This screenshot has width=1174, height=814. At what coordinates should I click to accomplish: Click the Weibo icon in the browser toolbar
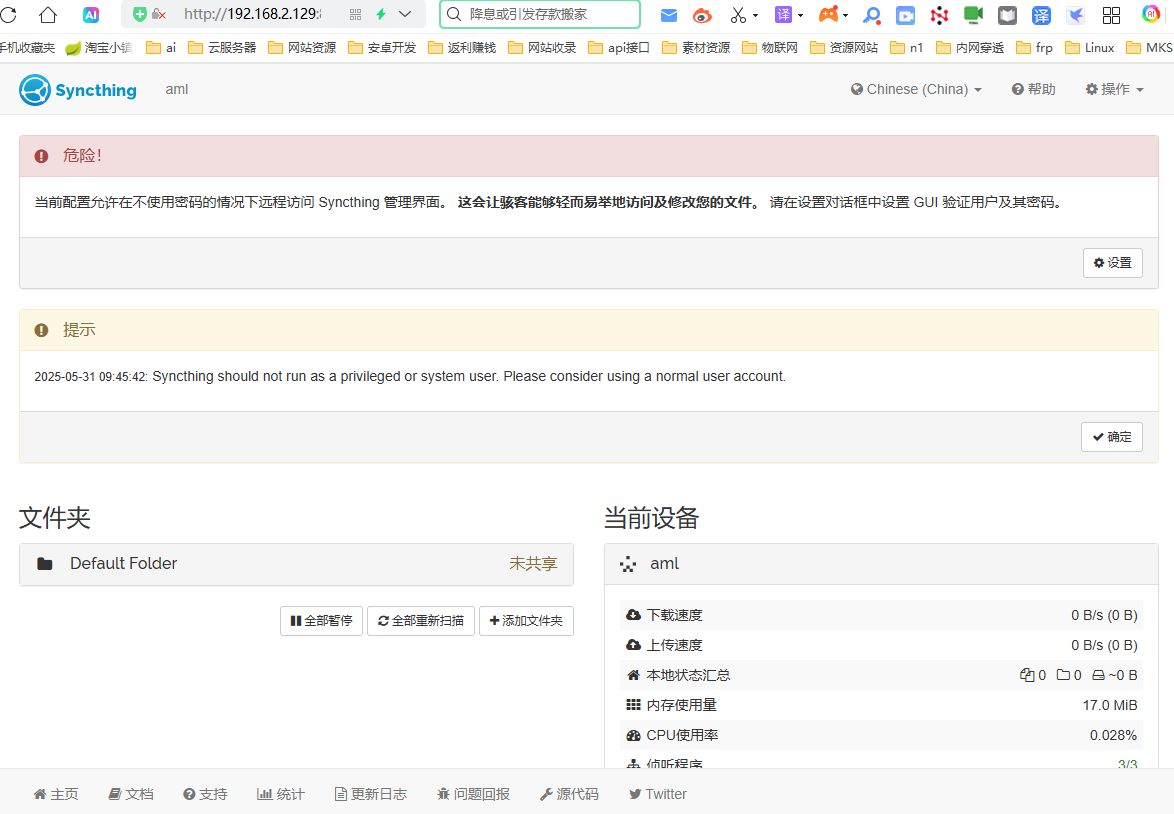[702, 15]
